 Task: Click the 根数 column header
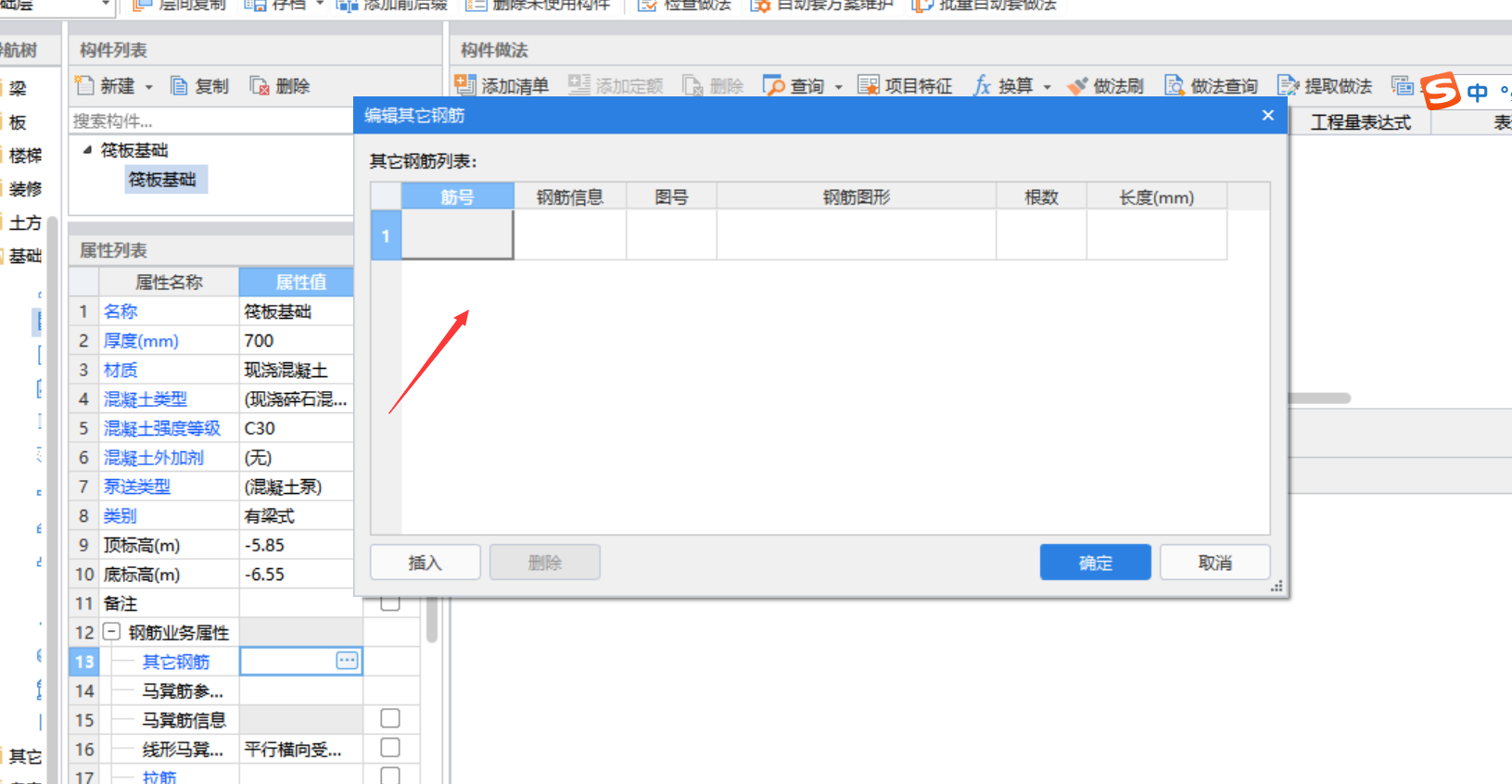tap(1041, 196)
